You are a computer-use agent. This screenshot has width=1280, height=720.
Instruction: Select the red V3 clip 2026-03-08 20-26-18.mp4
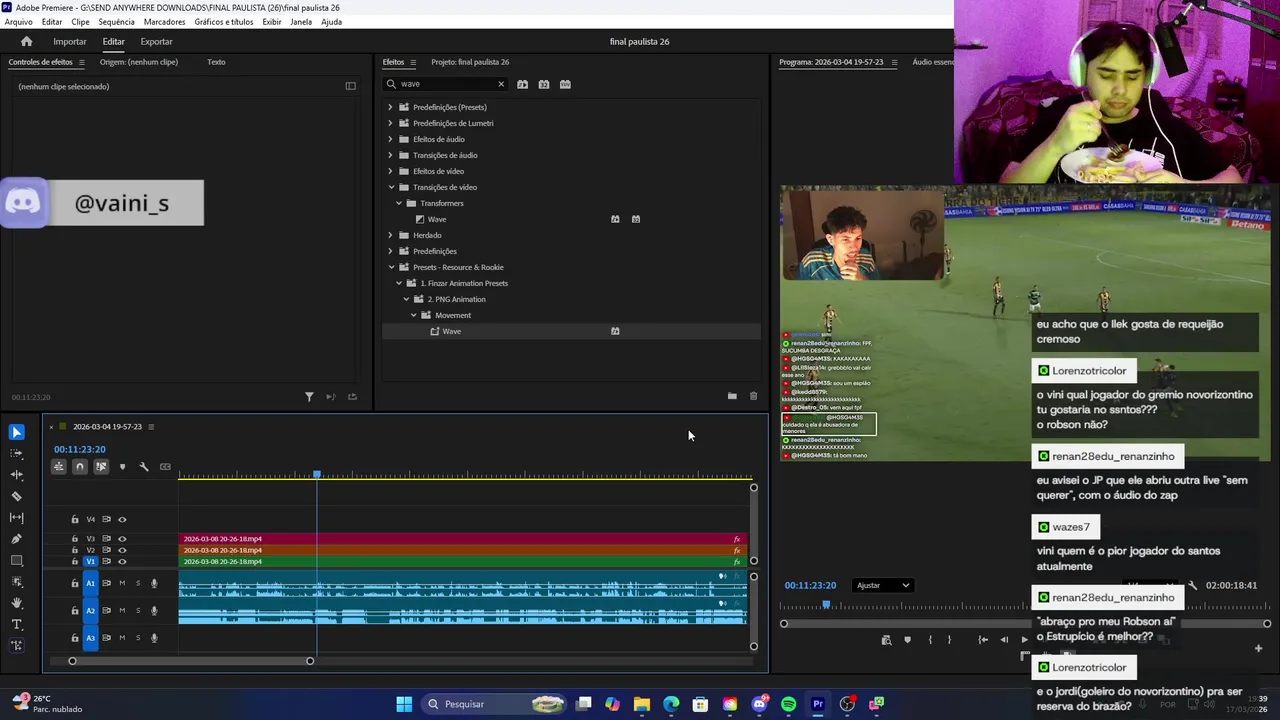point(462,539)
